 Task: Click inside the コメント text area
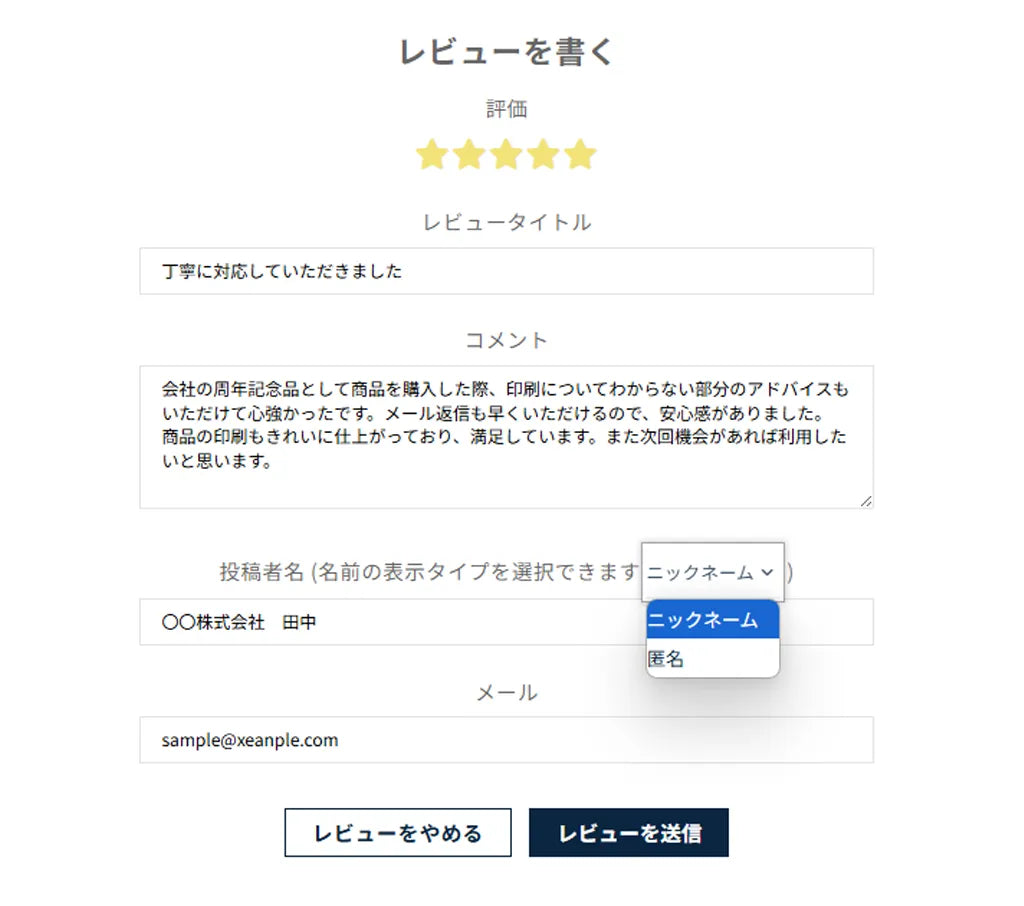tap(506, 436)
